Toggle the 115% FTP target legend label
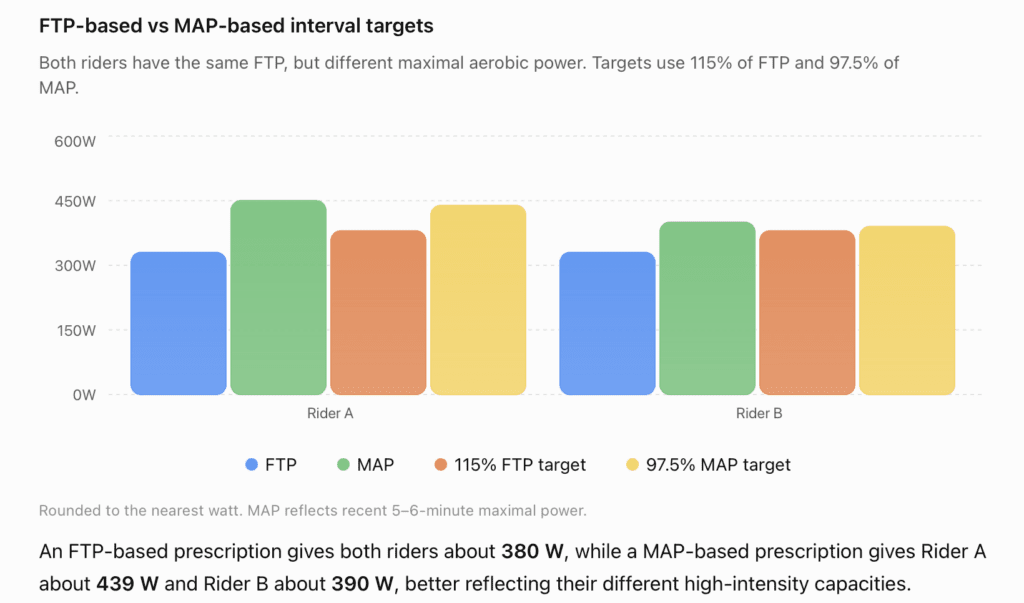The height and width of the screenshot is (603, 1024). pyautogui.click(x=520, y=464)
